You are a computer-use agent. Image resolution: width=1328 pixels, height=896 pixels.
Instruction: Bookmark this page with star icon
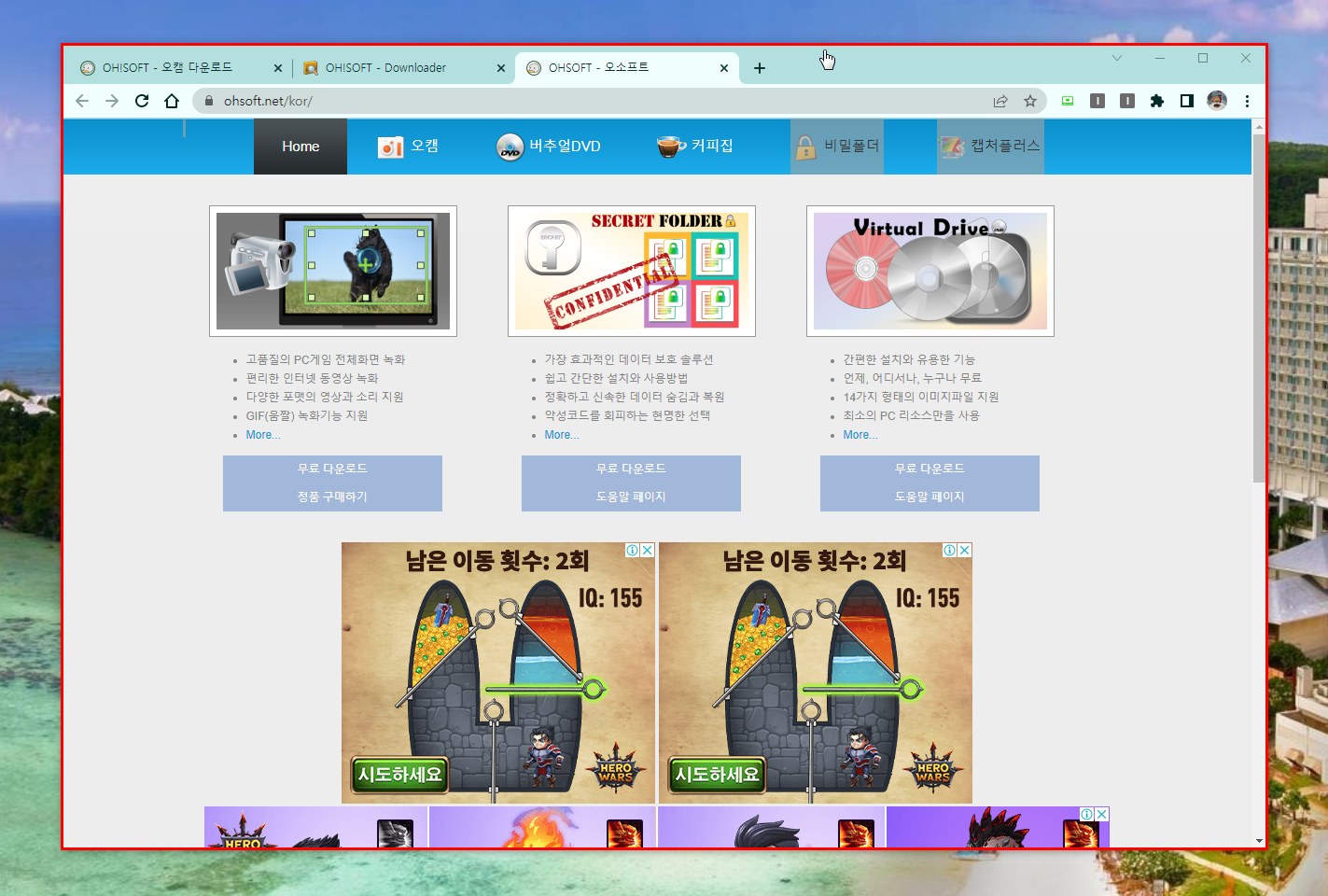pyautogui.click(x=1030, y=101)
